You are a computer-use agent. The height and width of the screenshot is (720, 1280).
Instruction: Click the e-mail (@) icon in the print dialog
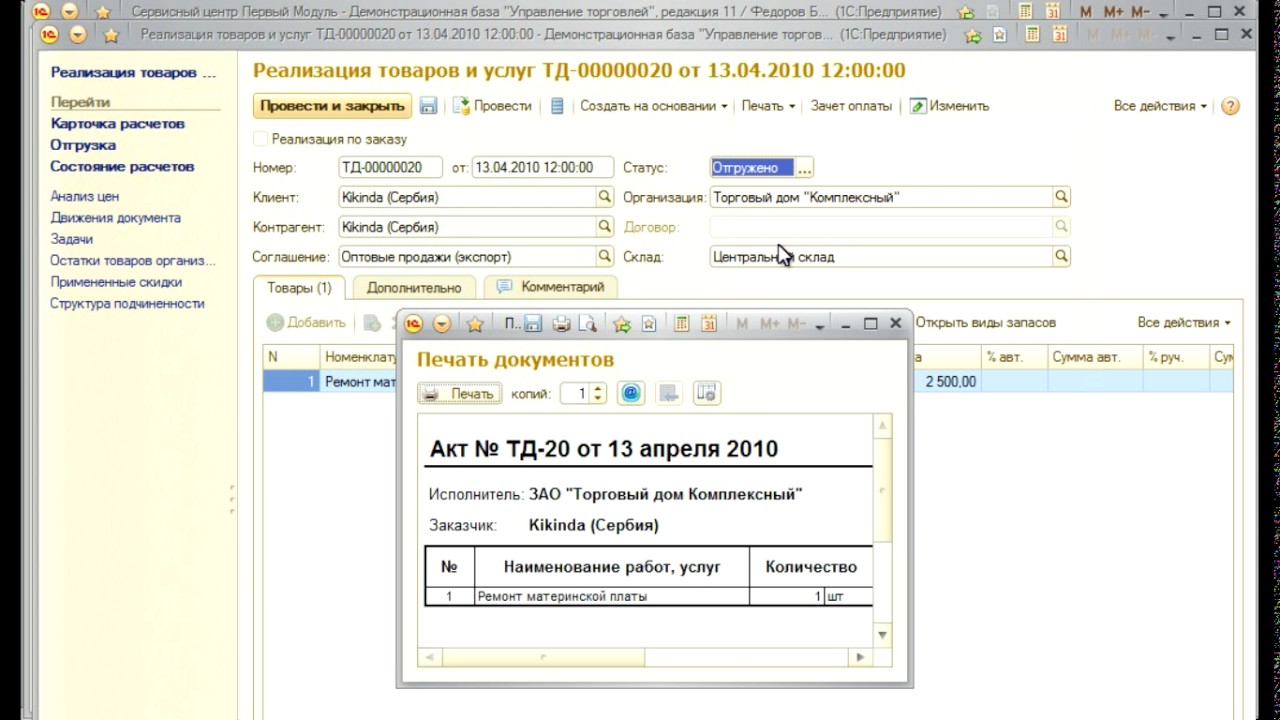[631, 393]
